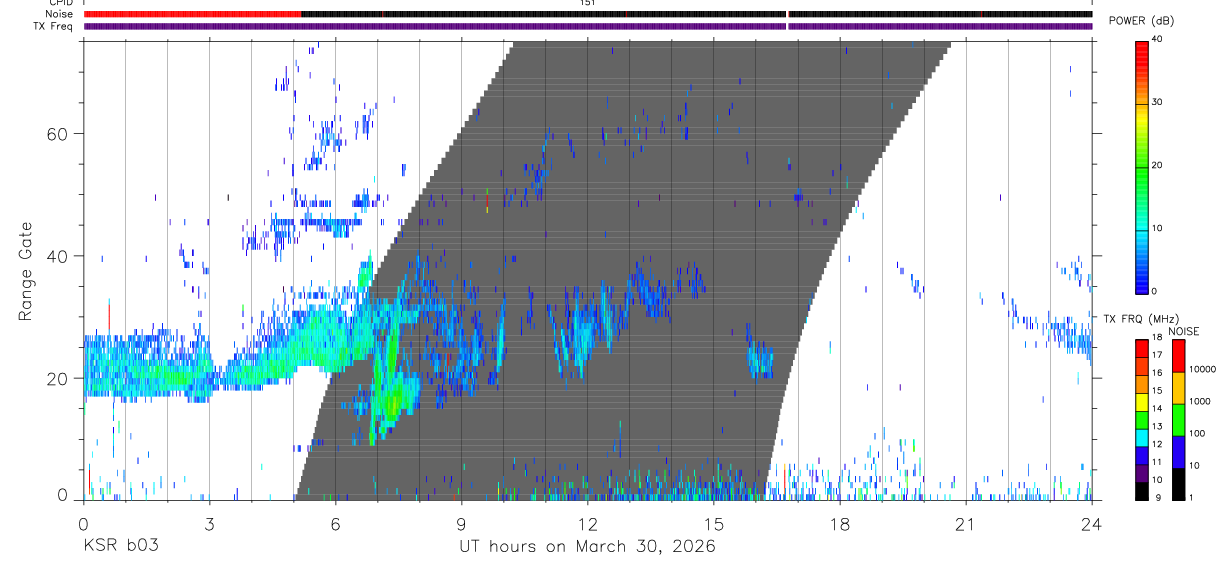Click the red segment of the Noise bar
The image size is (1228, 567).
[x=192, y=14]
